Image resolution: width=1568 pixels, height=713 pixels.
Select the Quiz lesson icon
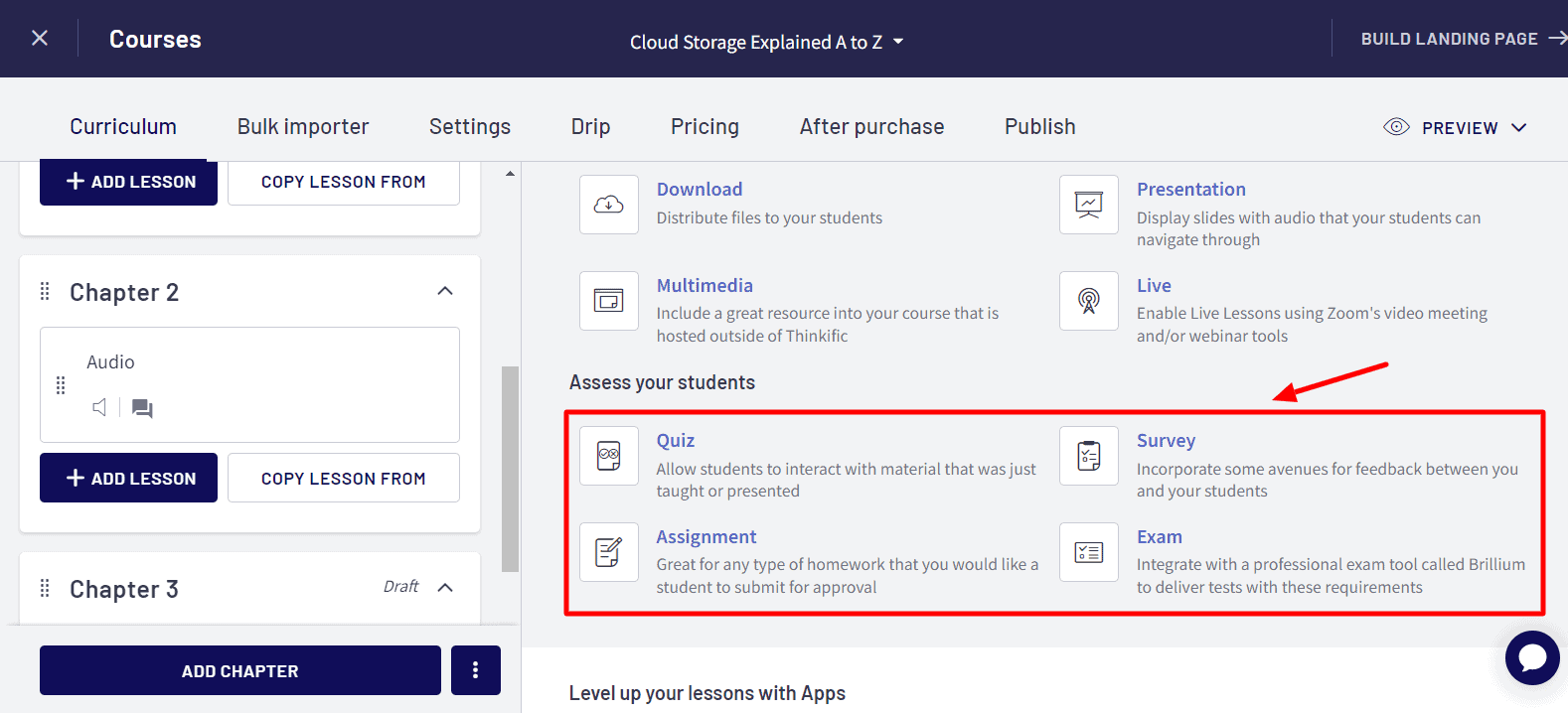point(608,456)
